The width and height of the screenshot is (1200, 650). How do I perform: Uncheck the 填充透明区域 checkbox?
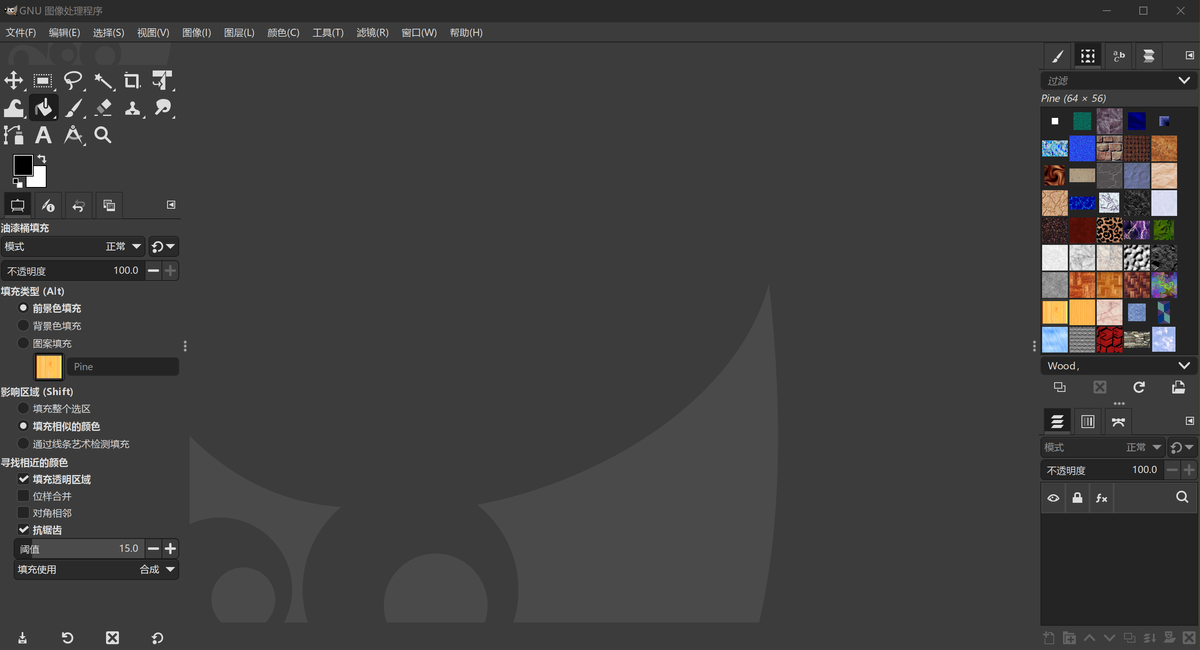pos(24,480)
